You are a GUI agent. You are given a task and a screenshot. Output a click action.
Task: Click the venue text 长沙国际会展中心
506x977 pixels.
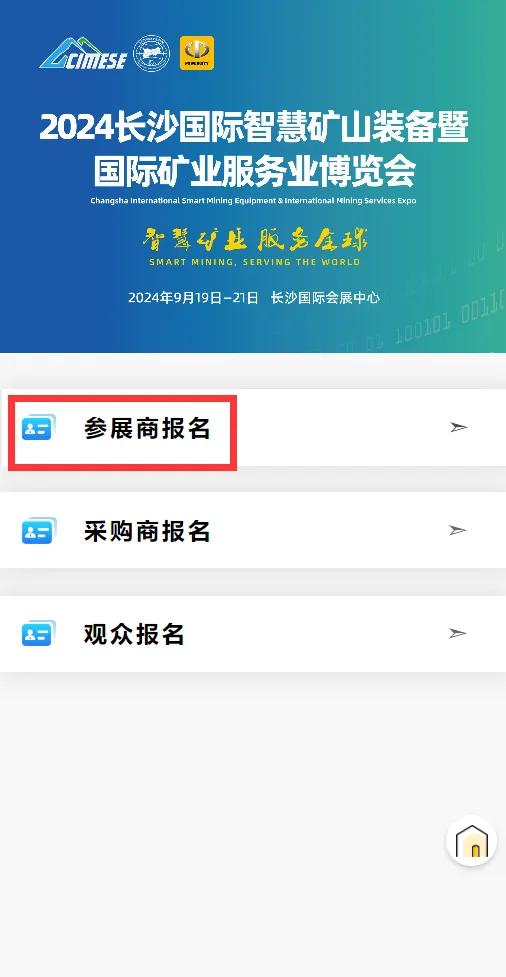325,298
